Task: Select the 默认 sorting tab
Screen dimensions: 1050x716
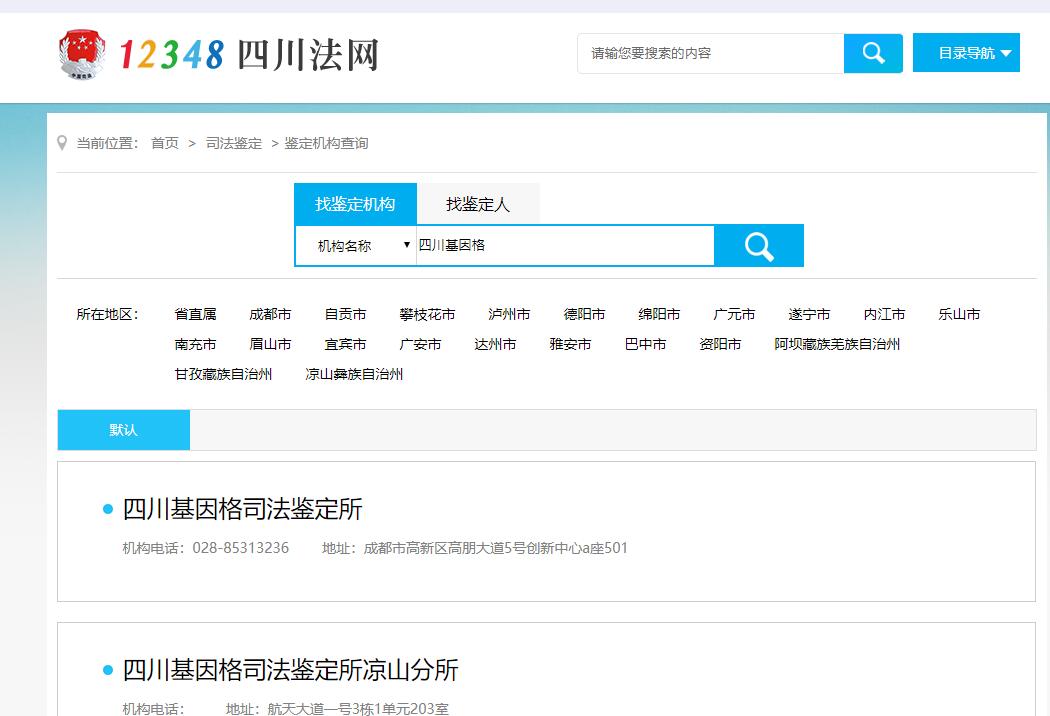Action: [124, 430]
